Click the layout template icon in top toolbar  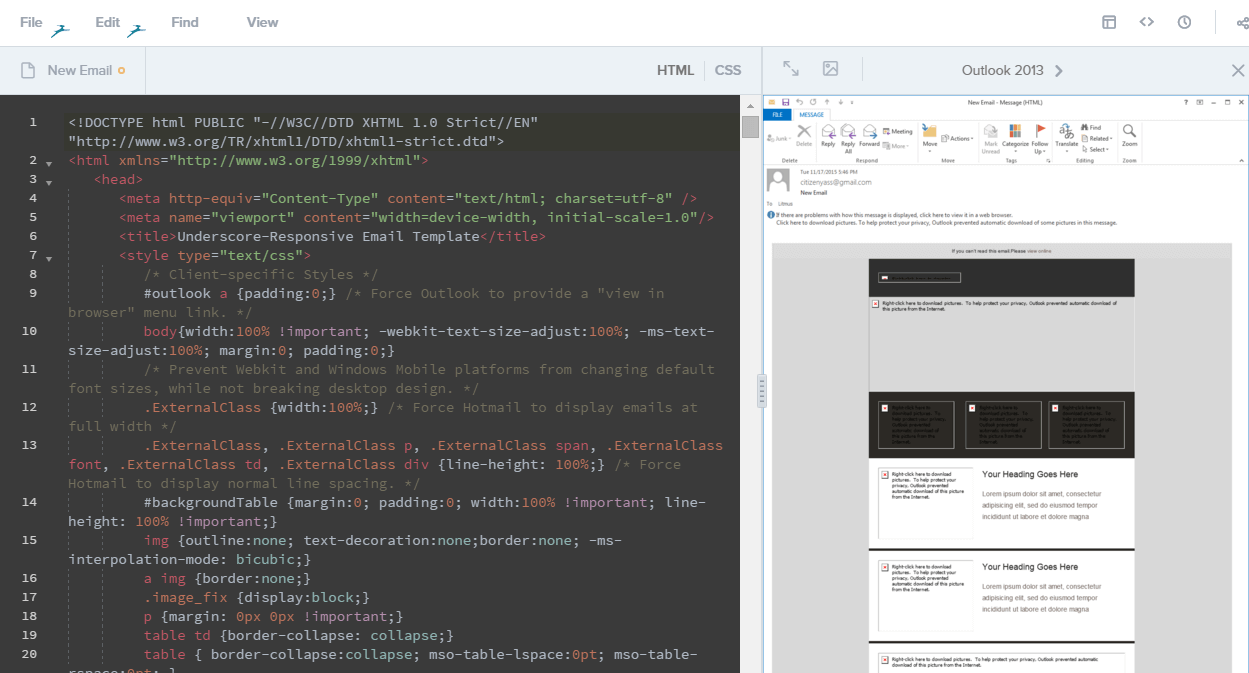1109,22
